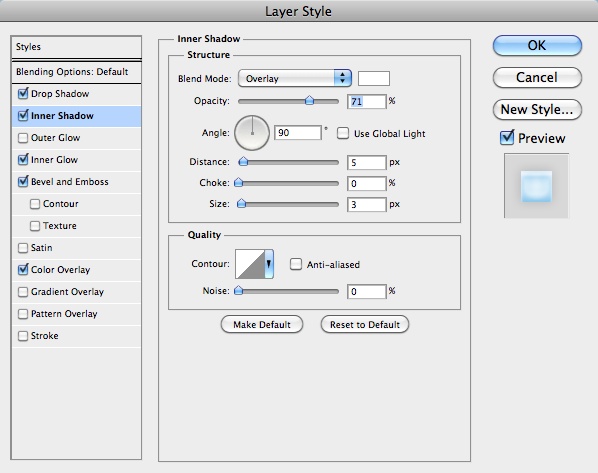Click the OK button
The image size is (598, 473).
537,45
